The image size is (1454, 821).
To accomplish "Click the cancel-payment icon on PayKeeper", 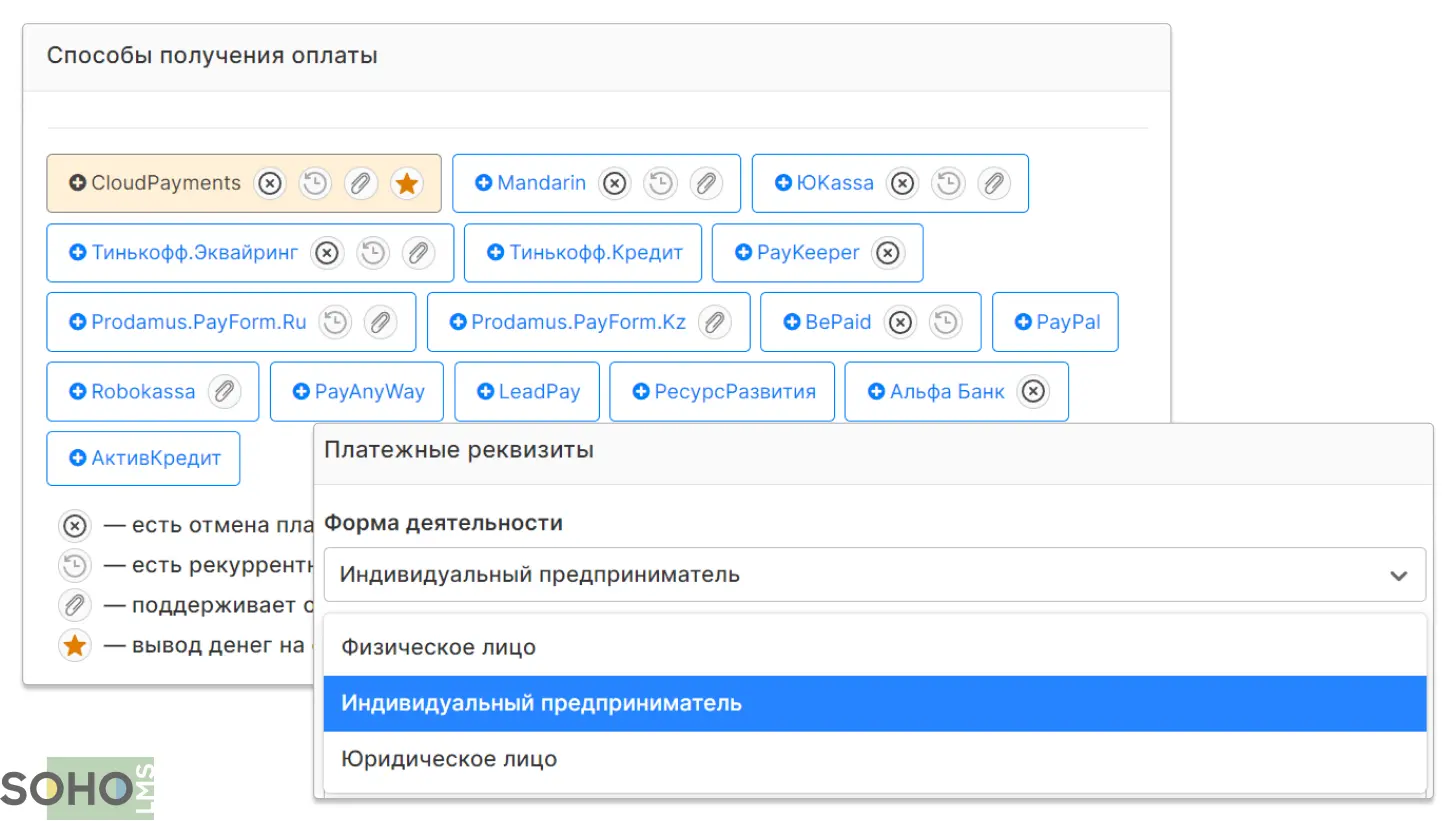I will click(x=888, y=253).
